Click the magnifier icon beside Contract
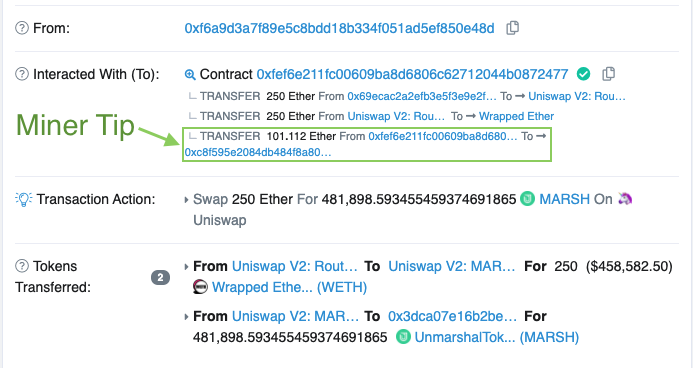Screen dimensions: 693x368 [190, 74]
